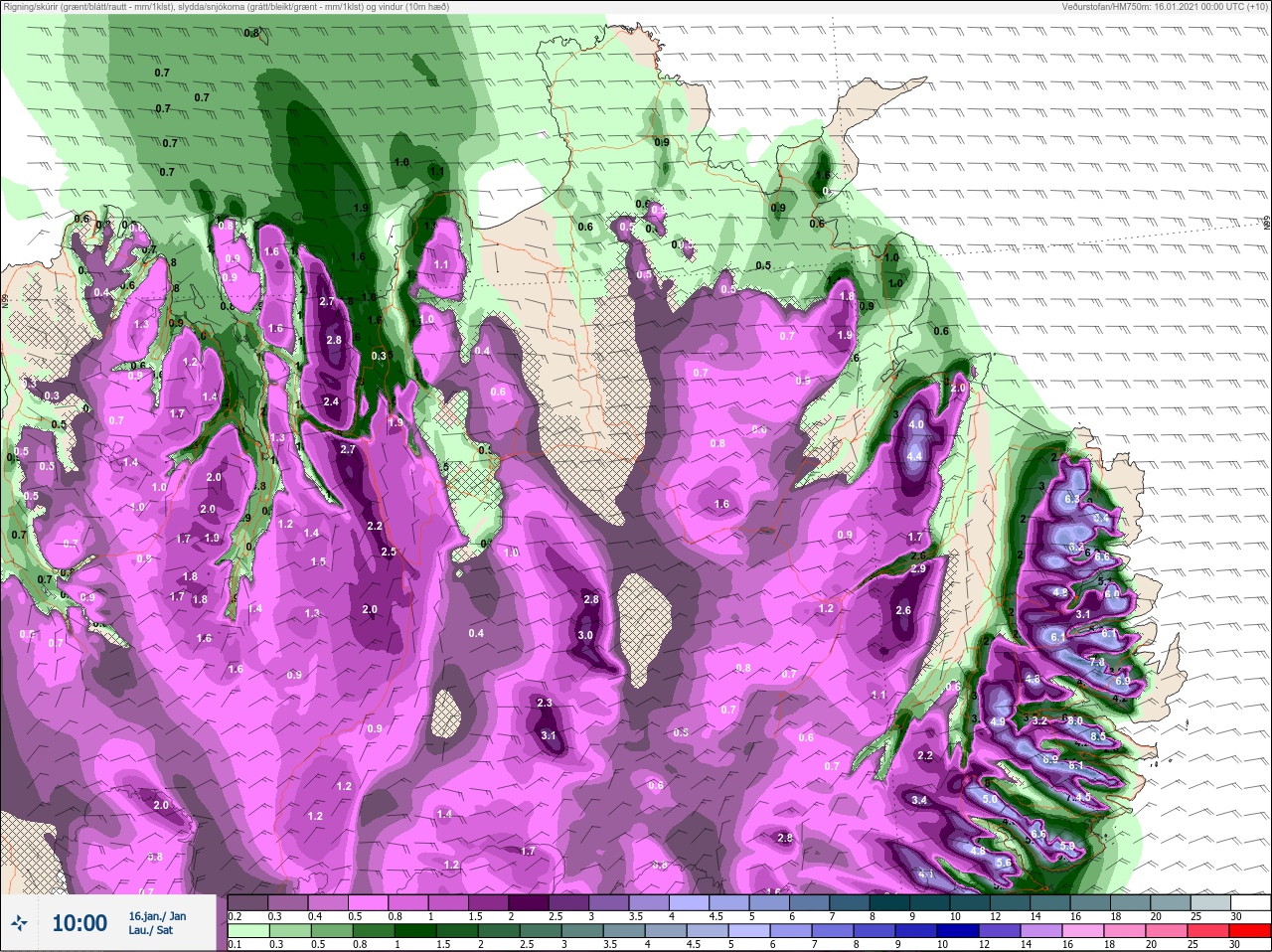Image resolution: width=1272 pixels, height=952 pixels.
Task: Click the 2.4 precipitation value in the northwest
Action: click(332, 401)
